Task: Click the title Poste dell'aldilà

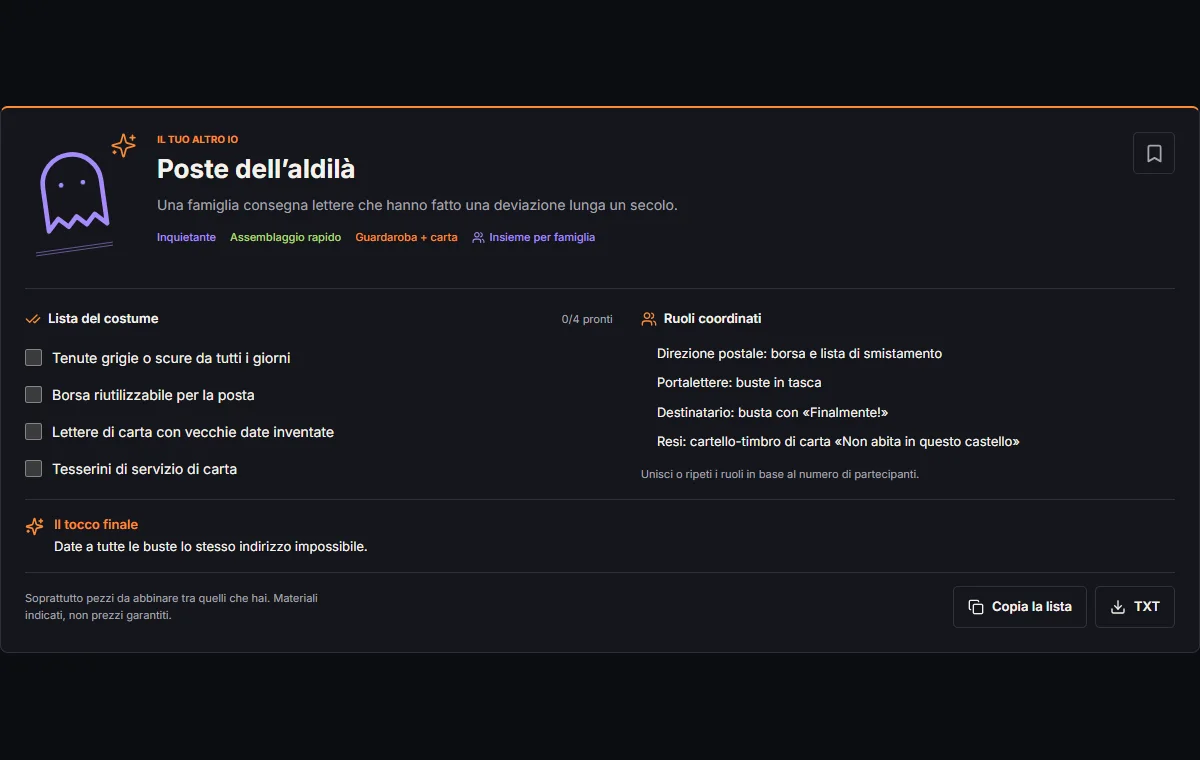Action: (x=256, y=169)
